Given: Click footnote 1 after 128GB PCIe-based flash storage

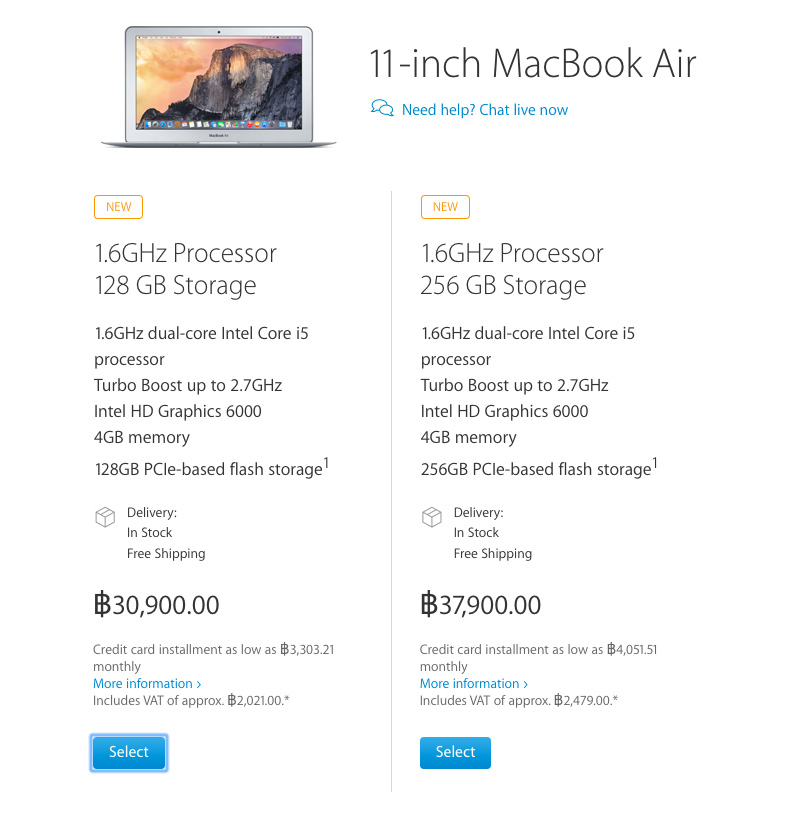Looking at the screenshot, I should click(328, 462).
